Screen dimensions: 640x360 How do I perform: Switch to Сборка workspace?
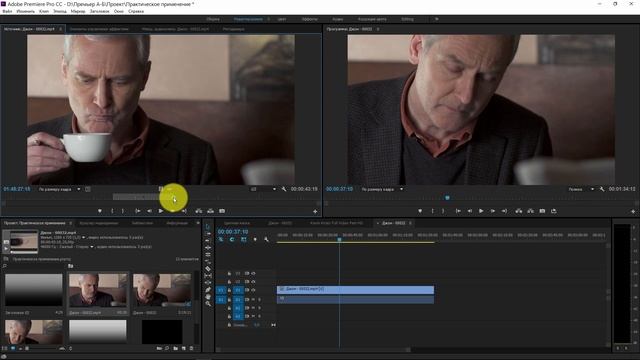(213, 19)
